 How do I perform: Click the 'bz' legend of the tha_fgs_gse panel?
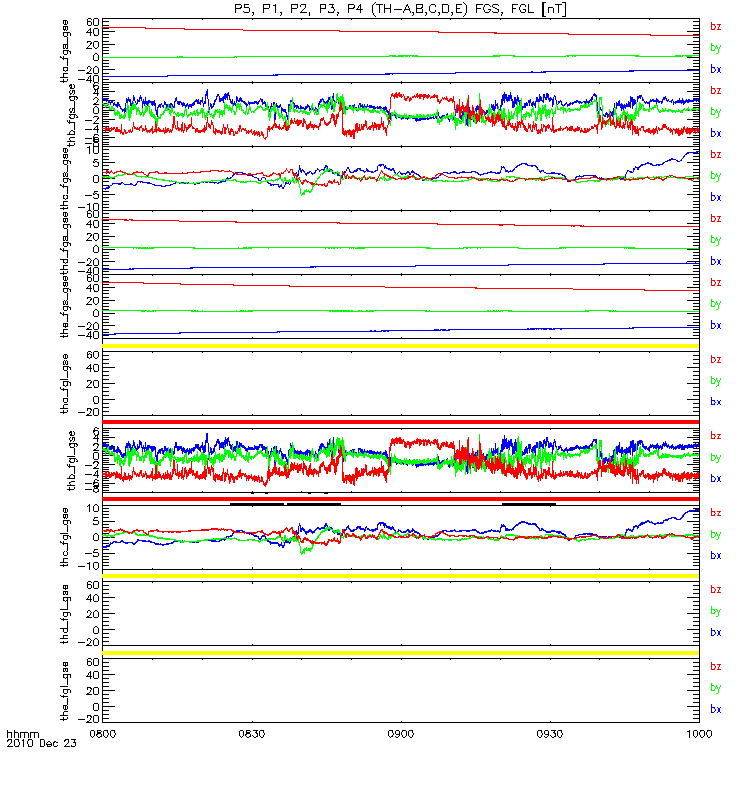click(x=716, y=27)
